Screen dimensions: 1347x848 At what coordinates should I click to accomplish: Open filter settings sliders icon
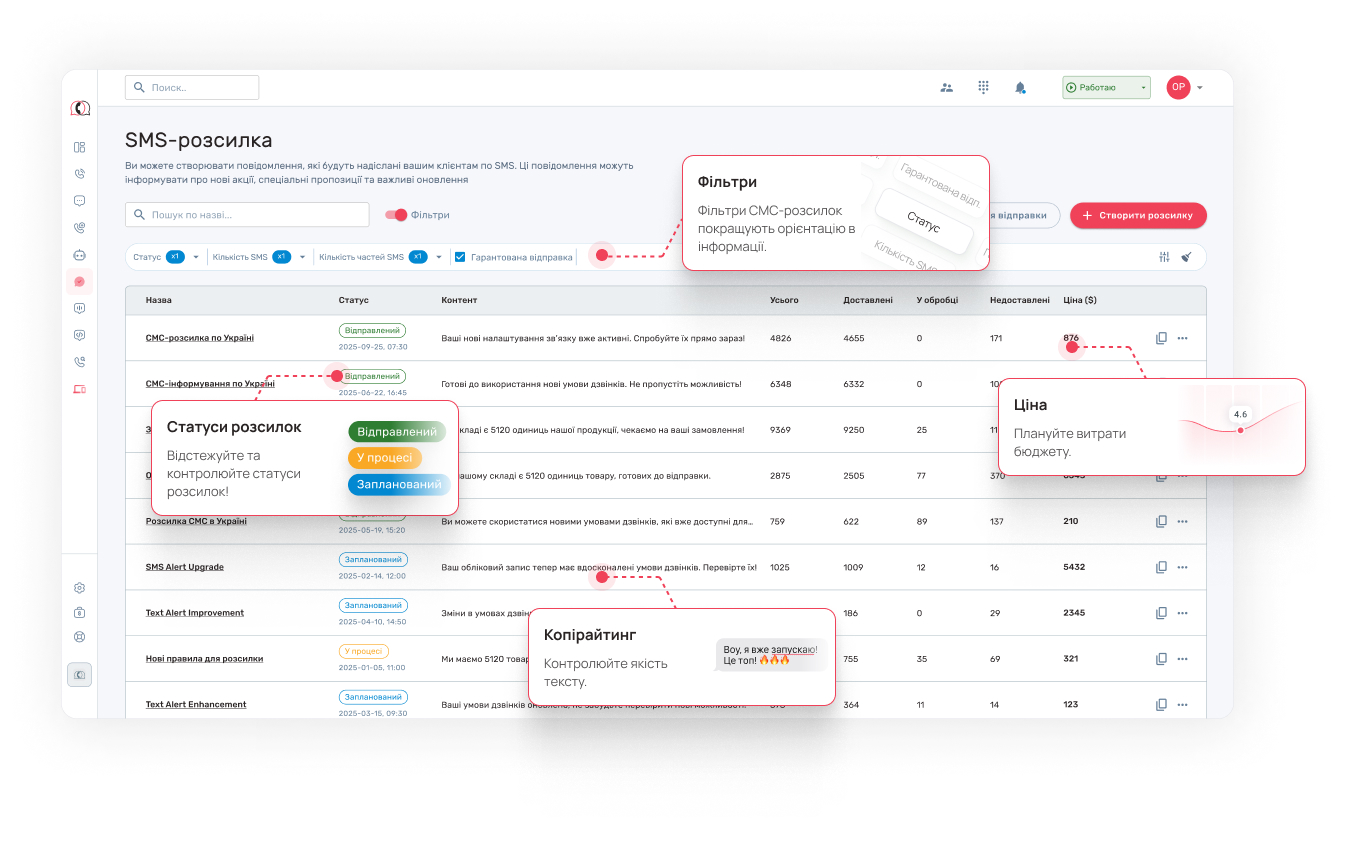[x=1163, y=257]
